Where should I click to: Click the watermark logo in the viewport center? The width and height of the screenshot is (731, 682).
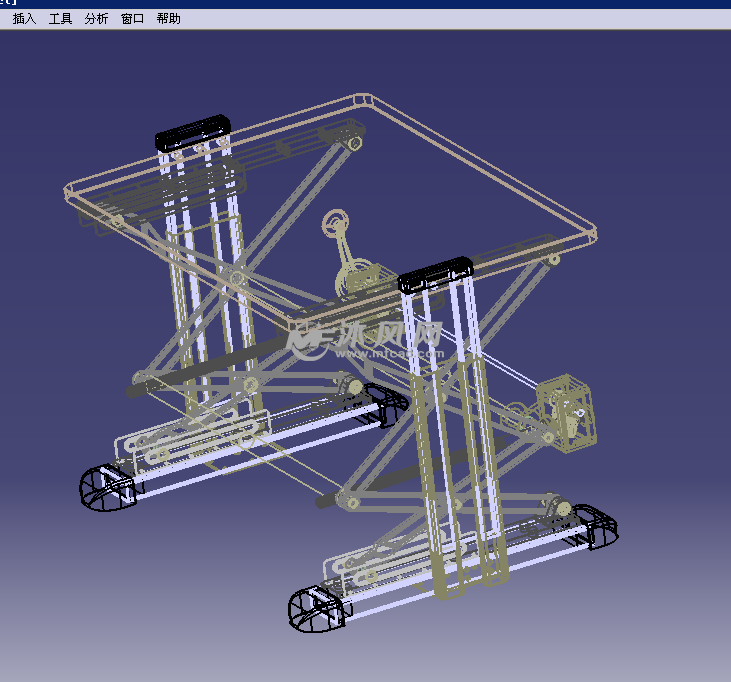point(365,338)
